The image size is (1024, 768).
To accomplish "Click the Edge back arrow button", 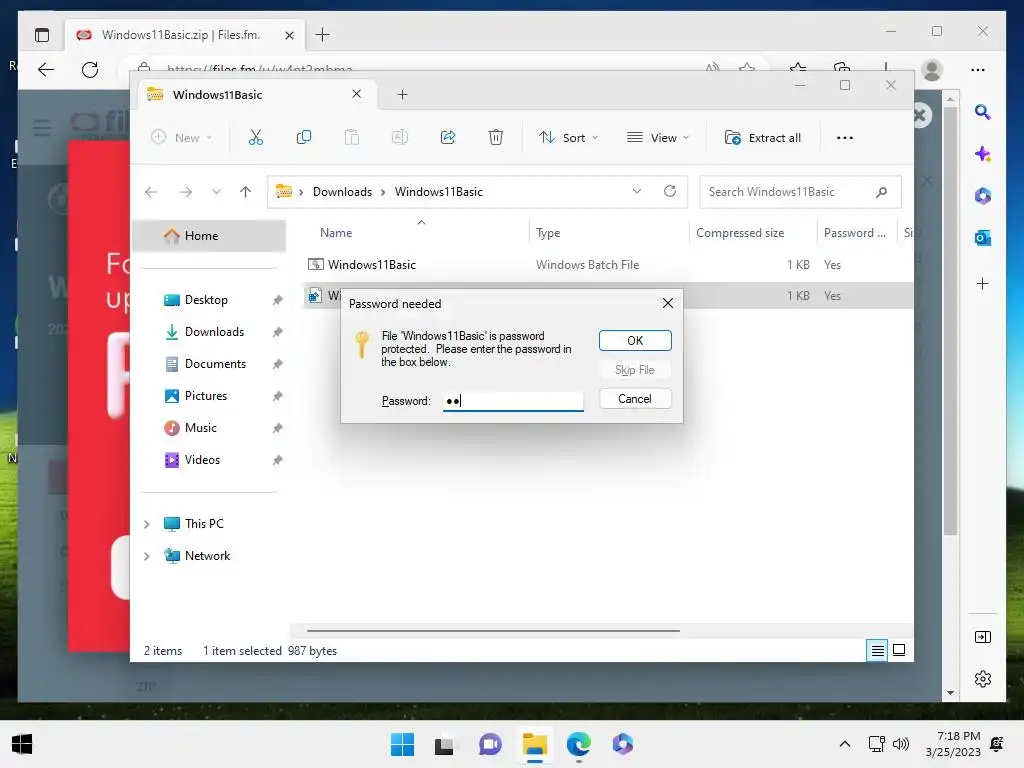I will point(46,69).
